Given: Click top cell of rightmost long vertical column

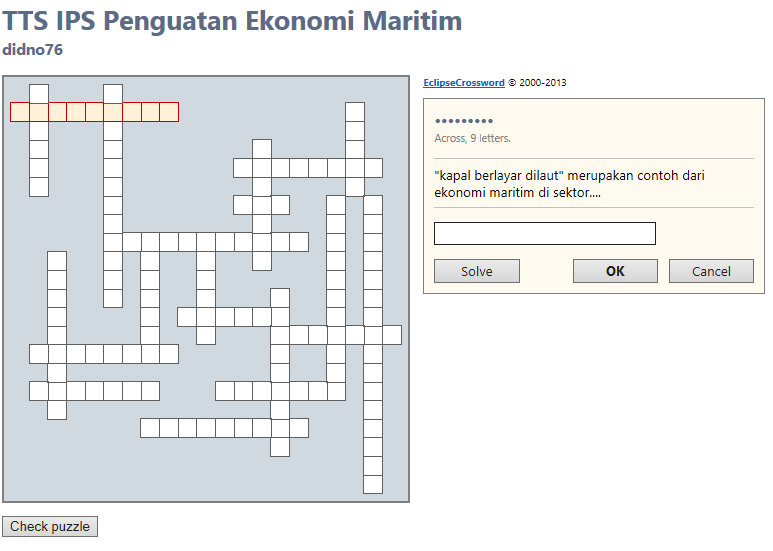Looking at the screenshot, I should pos(373,205).
